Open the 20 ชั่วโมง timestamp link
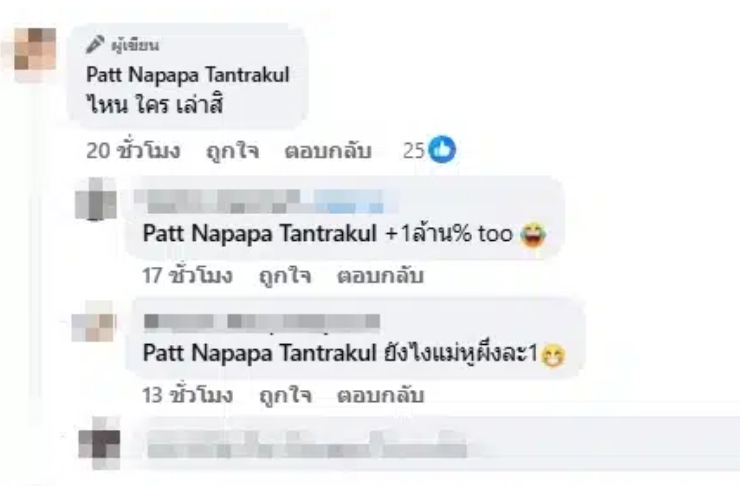 [133, 151]
